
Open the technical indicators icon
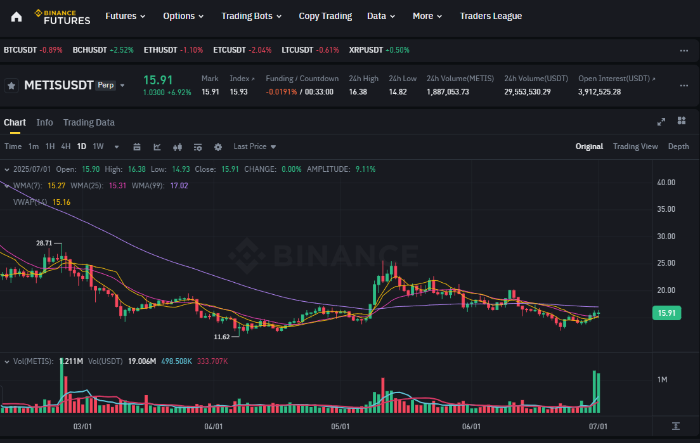click(x=198, y=147)
